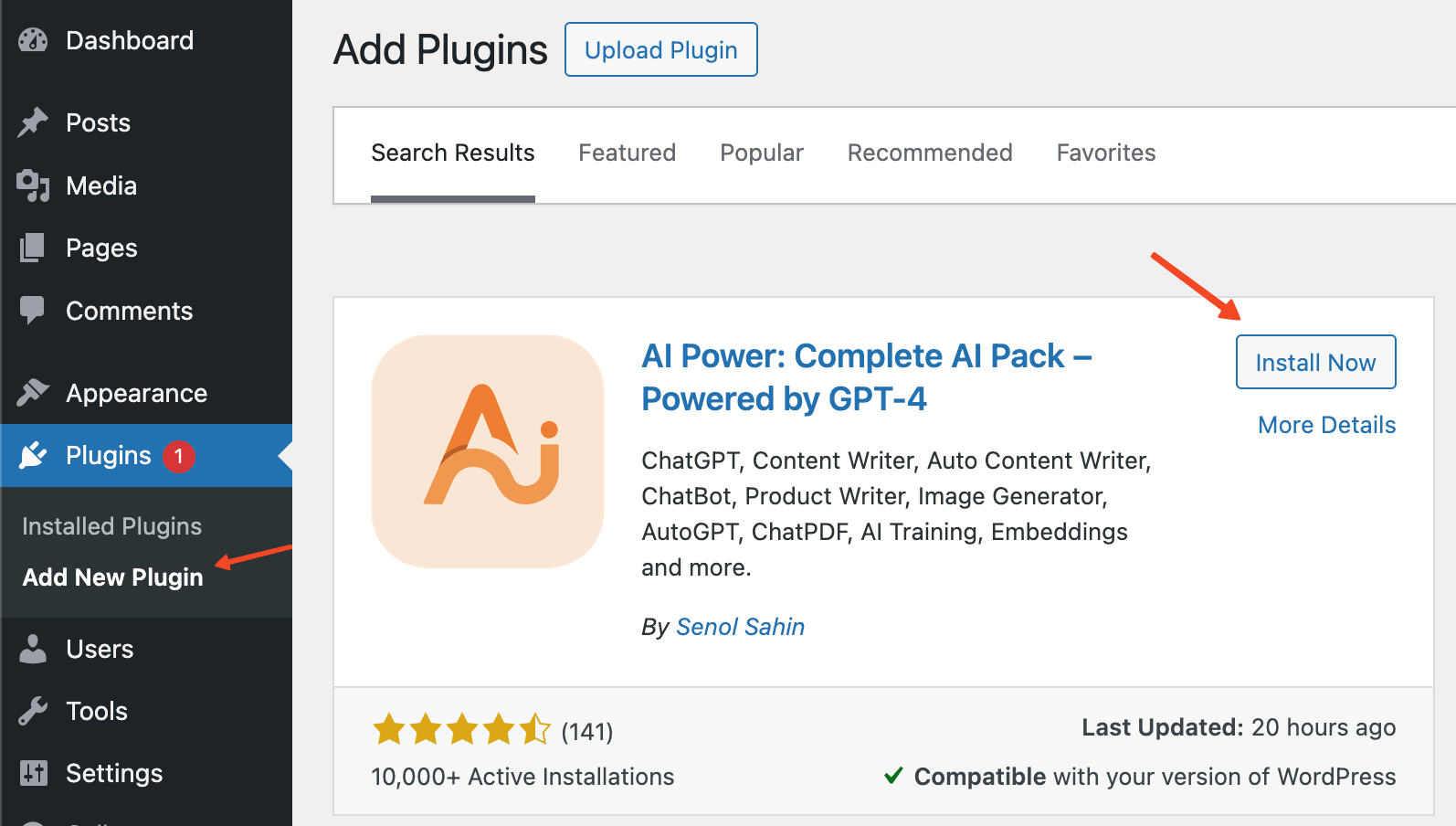Click the Pages document icon
The image size is (1456, 826).
pos(33,248)
